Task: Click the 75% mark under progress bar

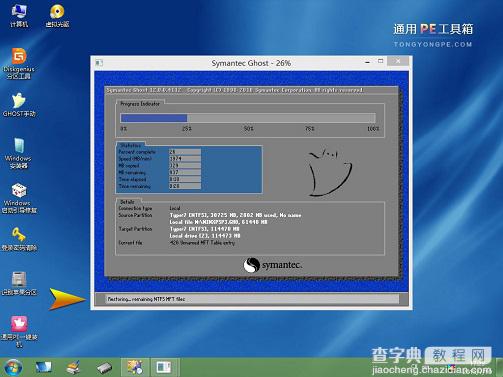Action: 310,129
